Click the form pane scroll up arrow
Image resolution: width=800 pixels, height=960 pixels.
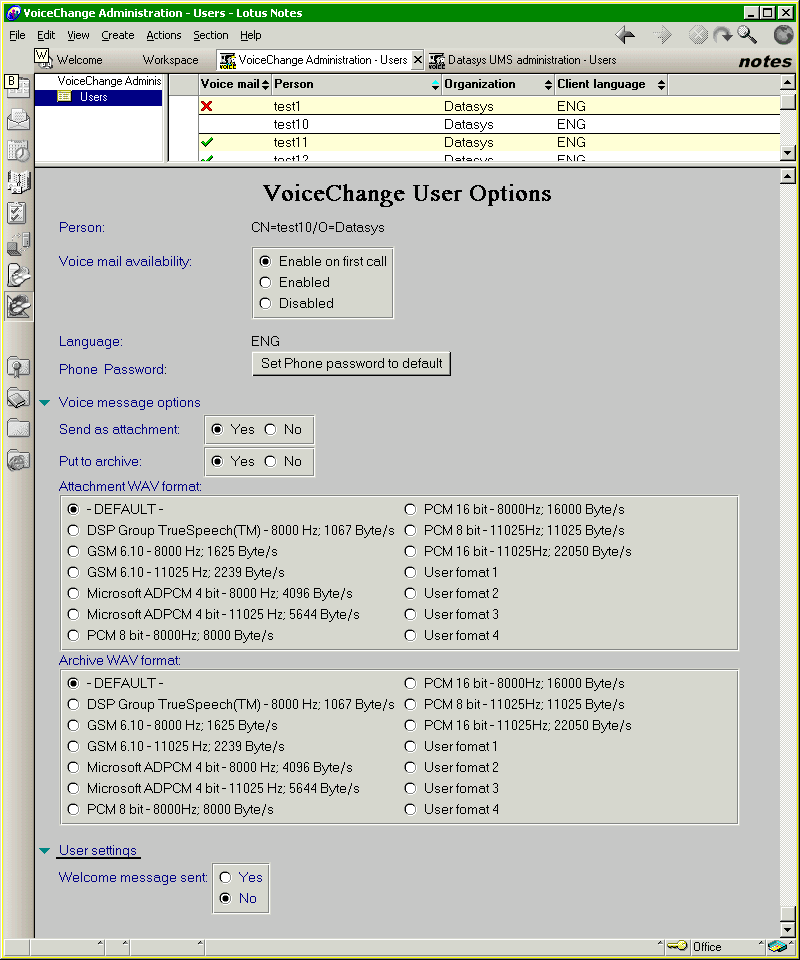788,178
